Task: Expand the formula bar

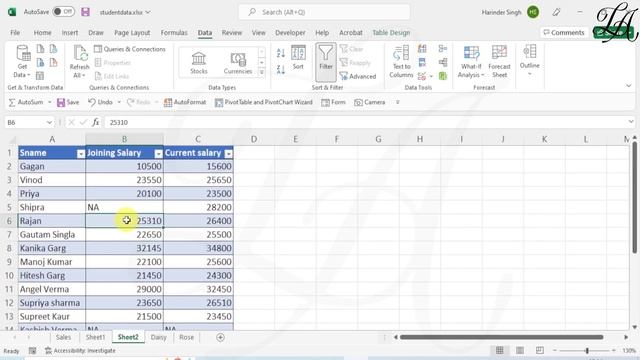Action: pos(631,122)
